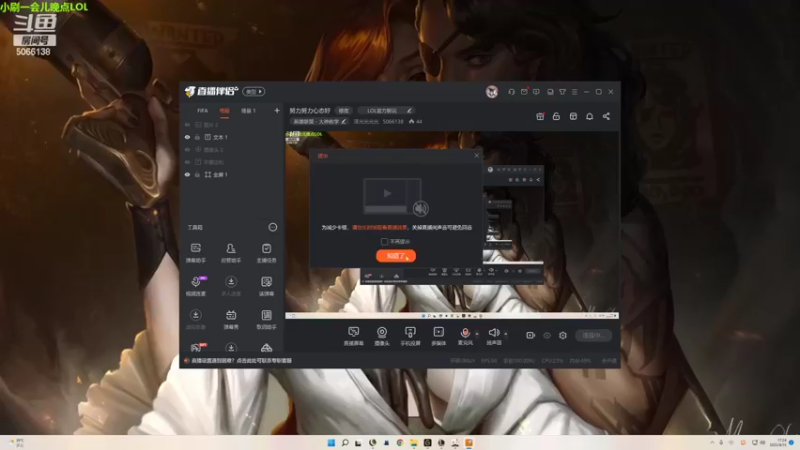Tick the 不再提示 checkbox in the dialog

[384, 241]
